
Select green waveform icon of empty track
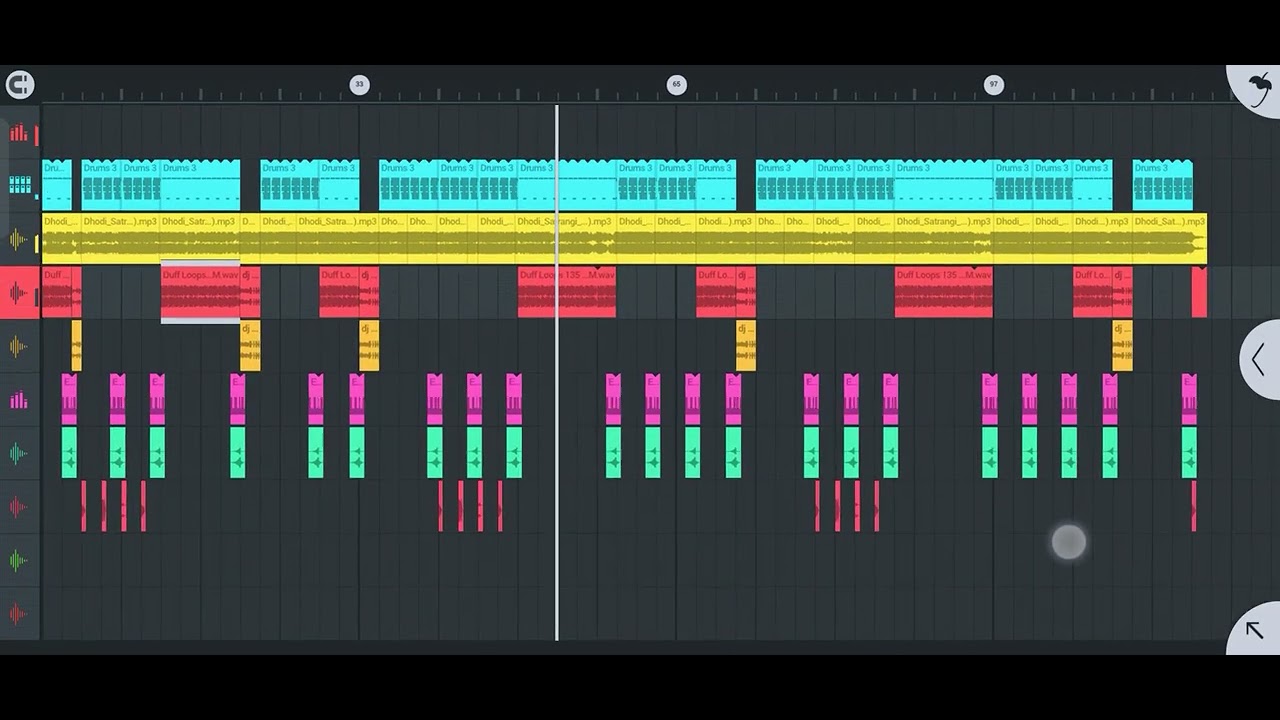(x=19, y=561)
